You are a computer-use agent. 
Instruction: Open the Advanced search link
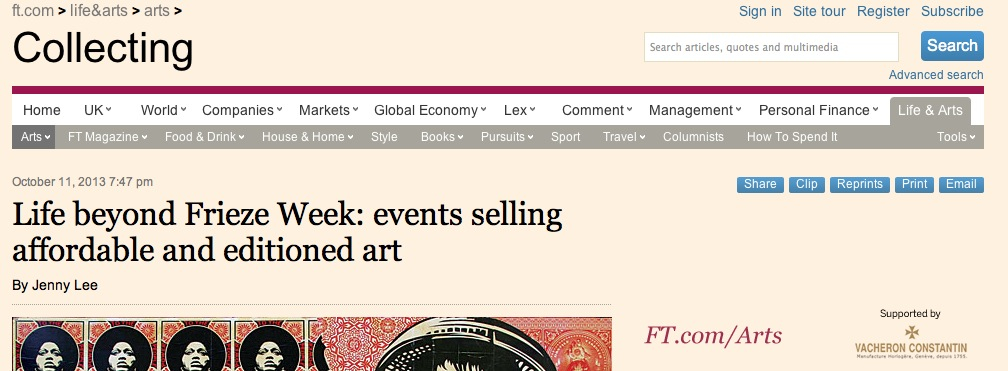tap(936, 75)
